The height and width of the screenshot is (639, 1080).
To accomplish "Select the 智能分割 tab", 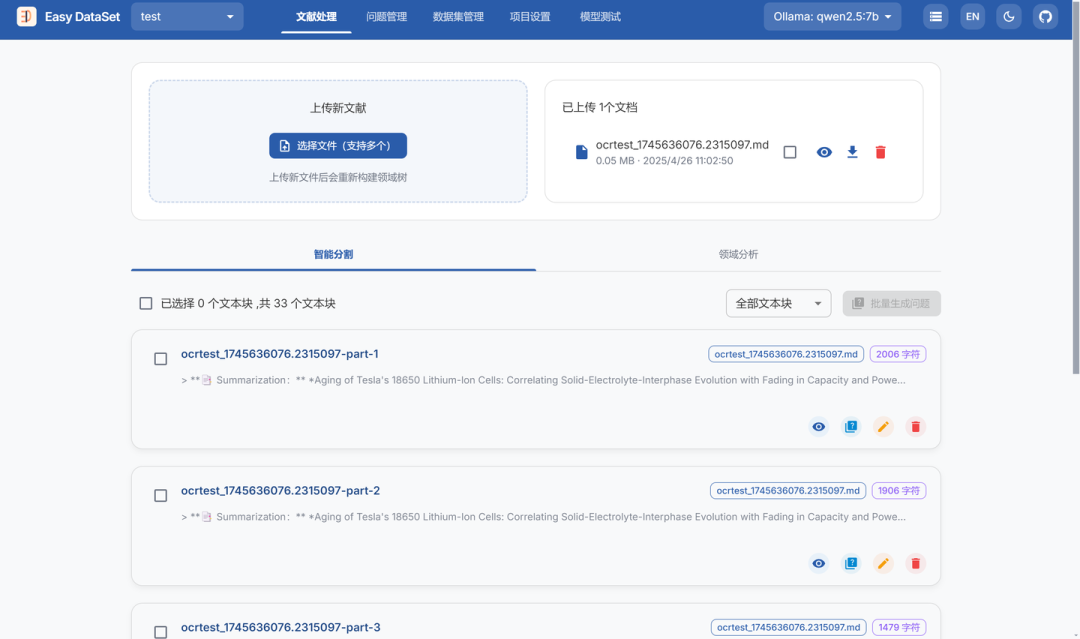I will (333, 254).
